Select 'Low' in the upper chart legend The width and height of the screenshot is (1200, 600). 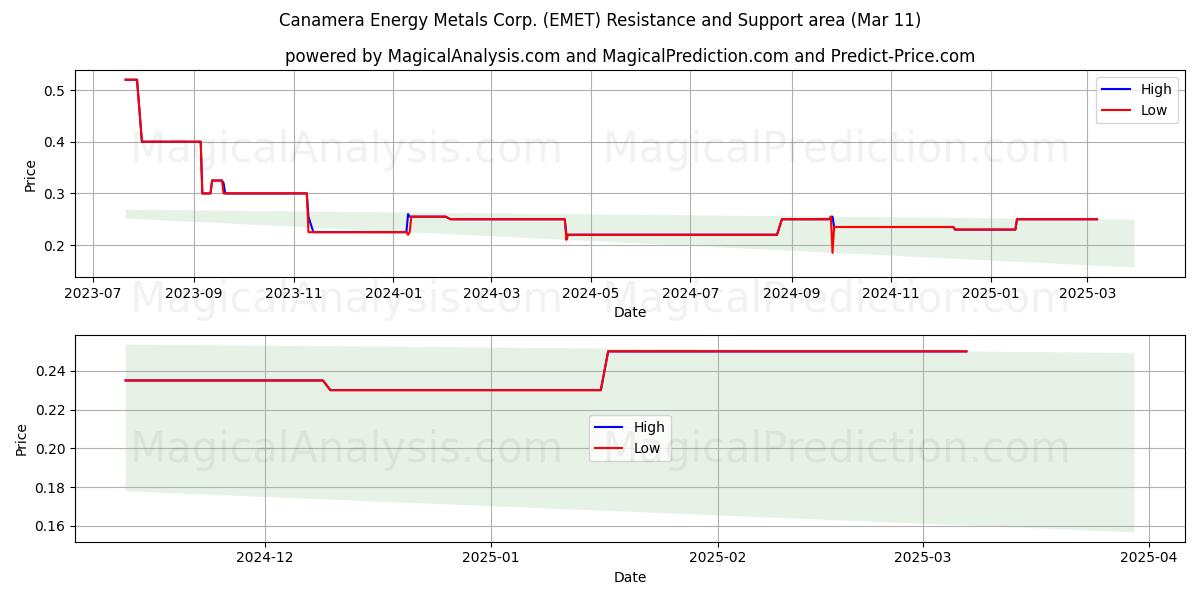(1154, 110)
